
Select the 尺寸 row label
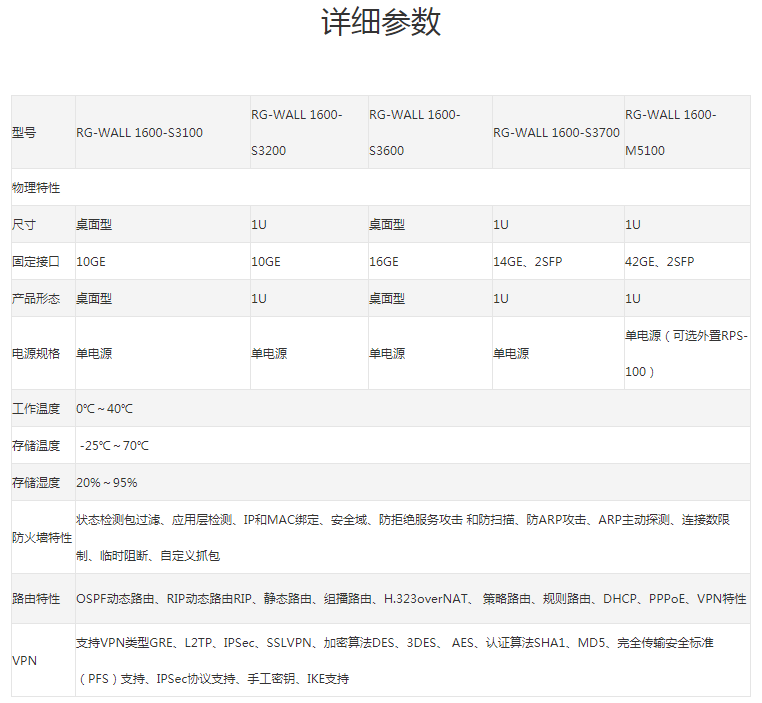[24, 225]
